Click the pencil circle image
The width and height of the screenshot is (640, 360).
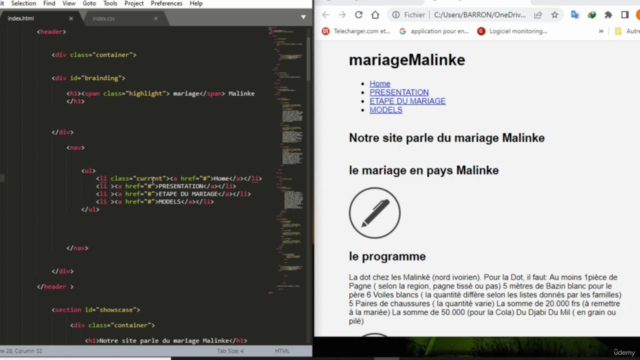click(375, 213)
